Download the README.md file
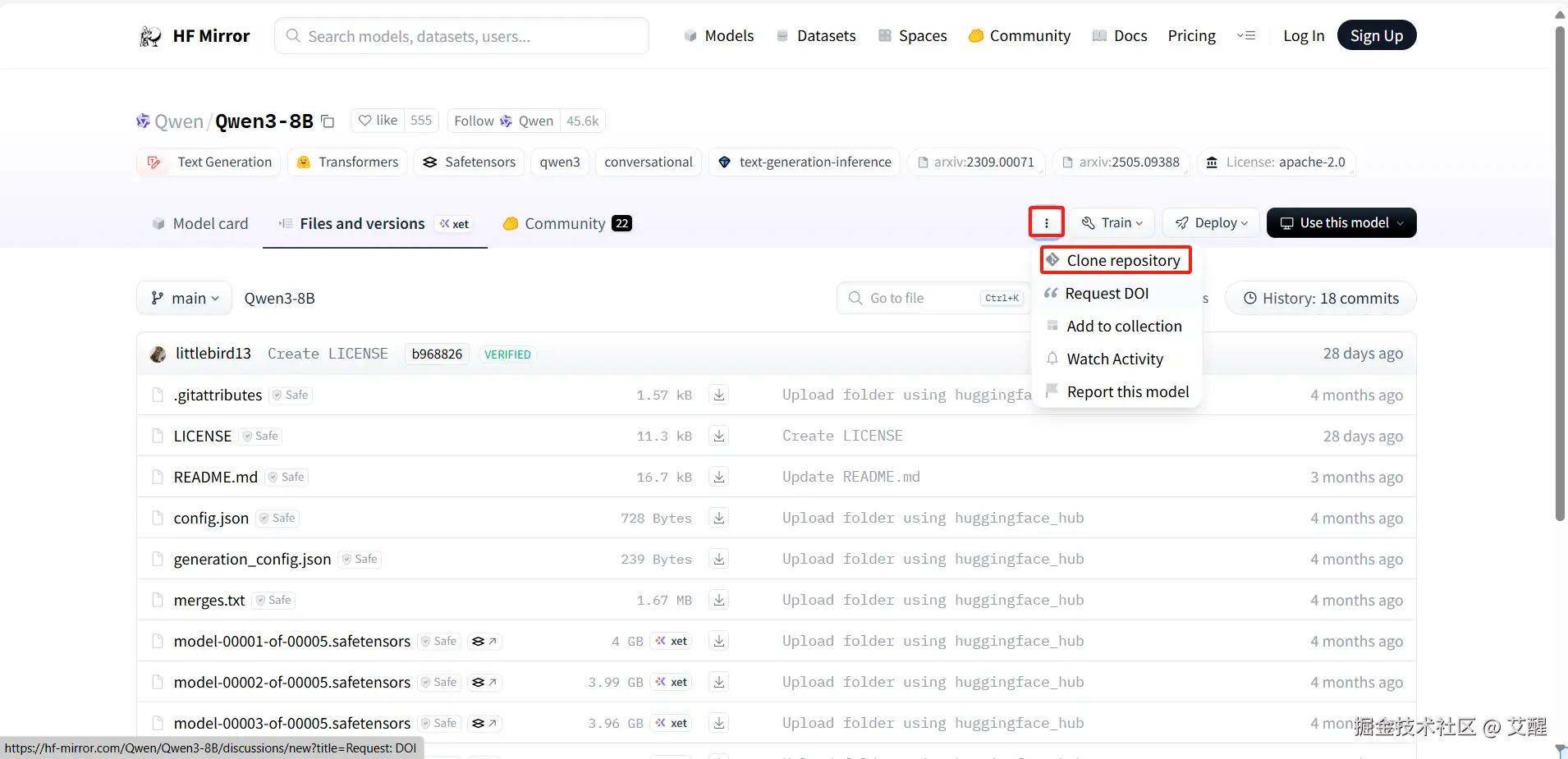1568x759 pixels. (719, 477)
